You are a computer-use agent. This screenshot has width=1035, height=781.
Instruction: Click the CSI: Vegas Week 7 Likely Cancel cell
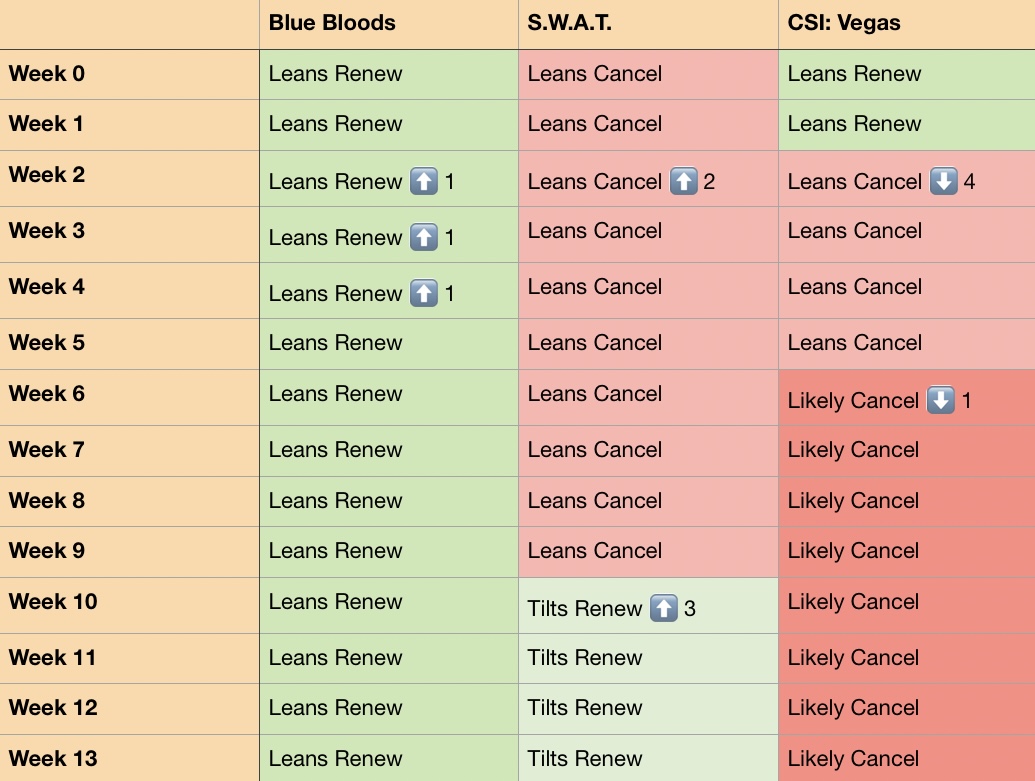tap(907, 451)
